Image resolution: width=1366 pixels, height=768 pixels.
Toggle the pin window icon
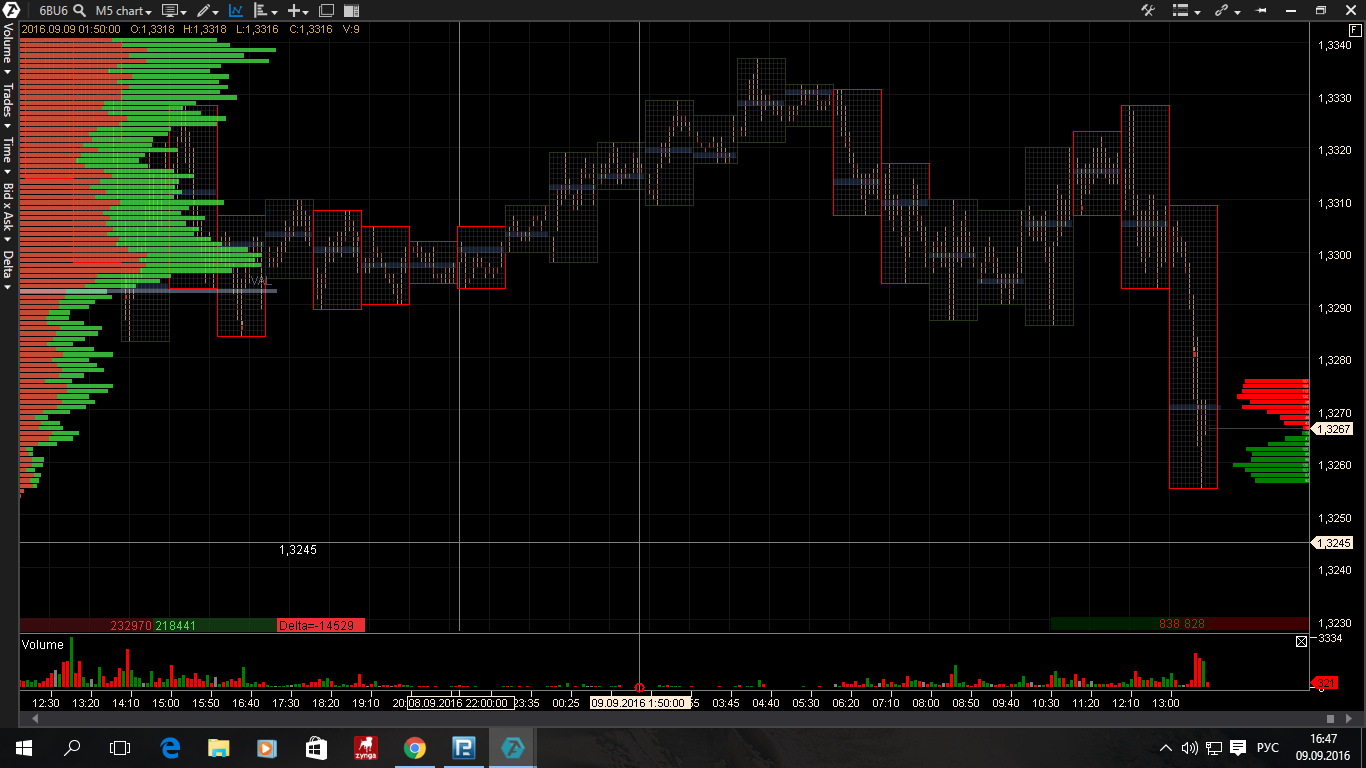tap(1261, 10)
